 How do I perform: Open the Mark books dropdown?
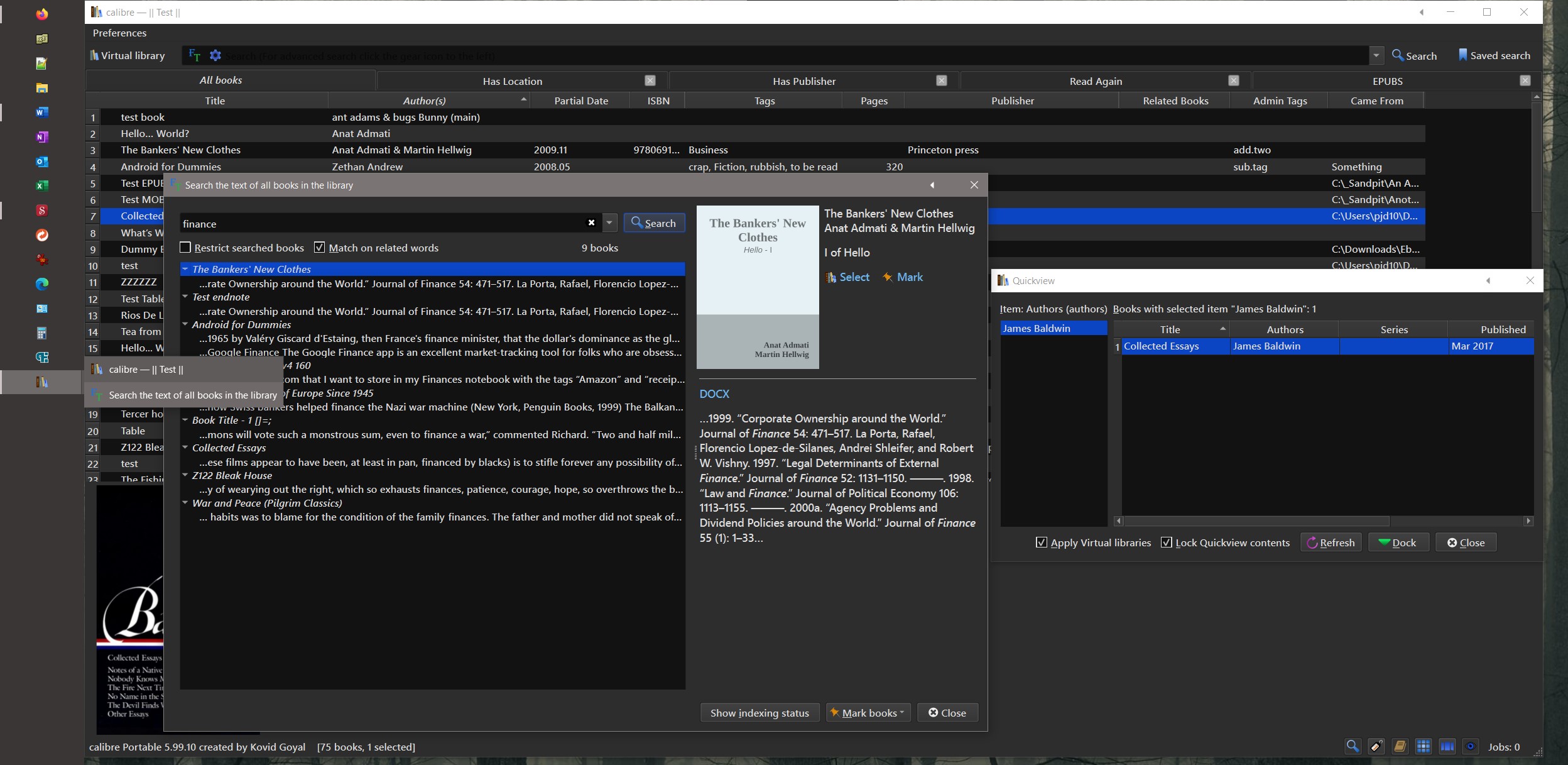[868, 713]
